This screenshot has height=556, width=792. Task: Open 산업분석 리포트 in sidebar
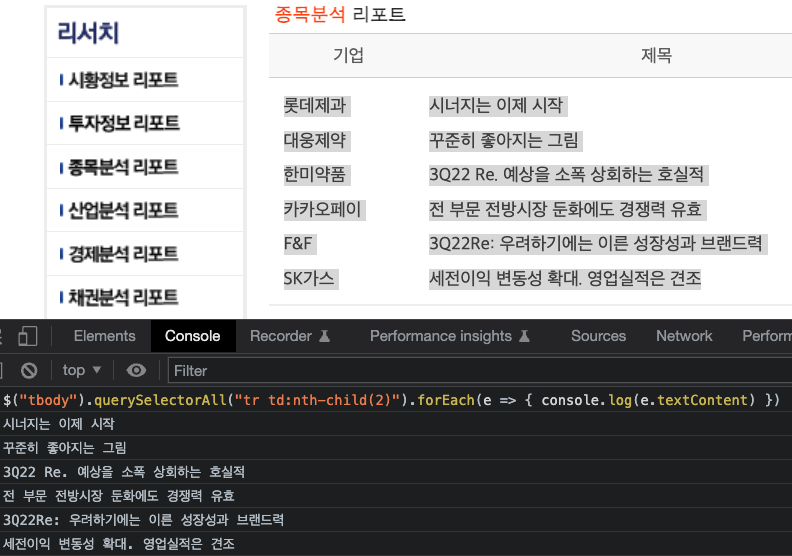[123, 211]
